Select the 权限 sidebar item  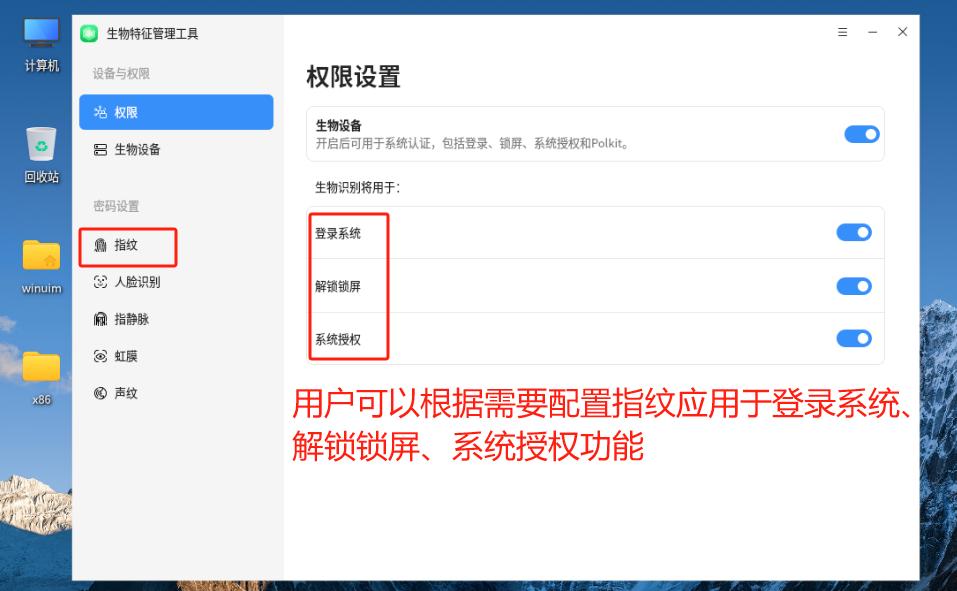(x=176, y=112)
